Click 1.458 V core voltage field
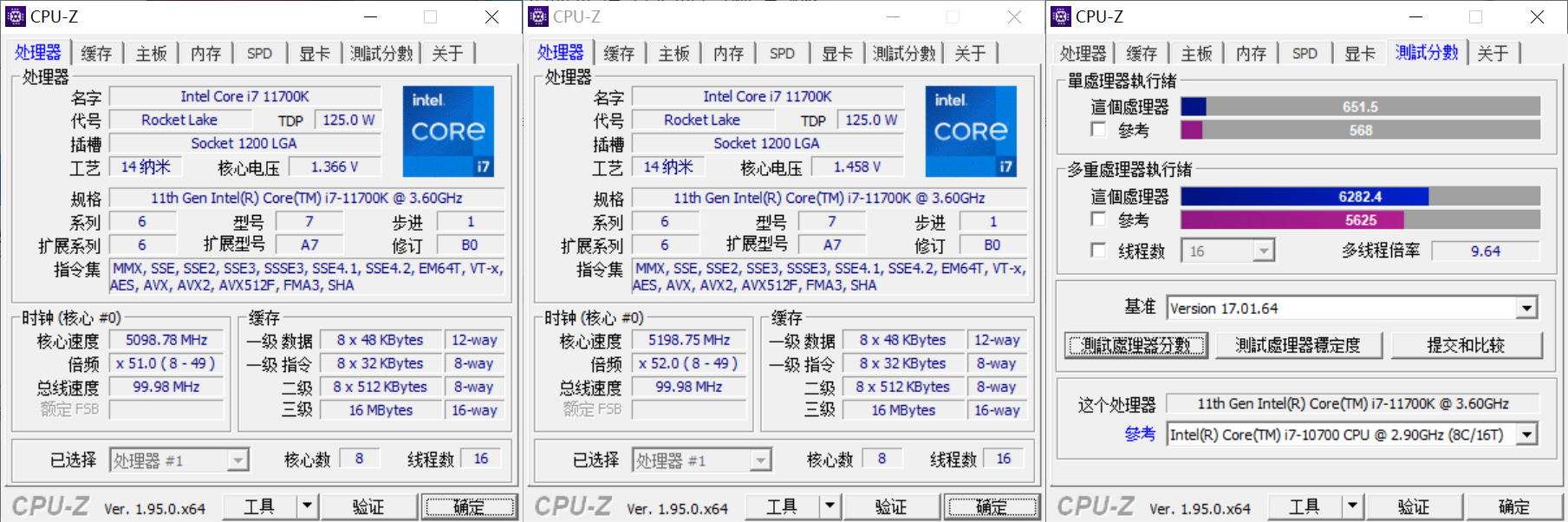 (857, 166)
